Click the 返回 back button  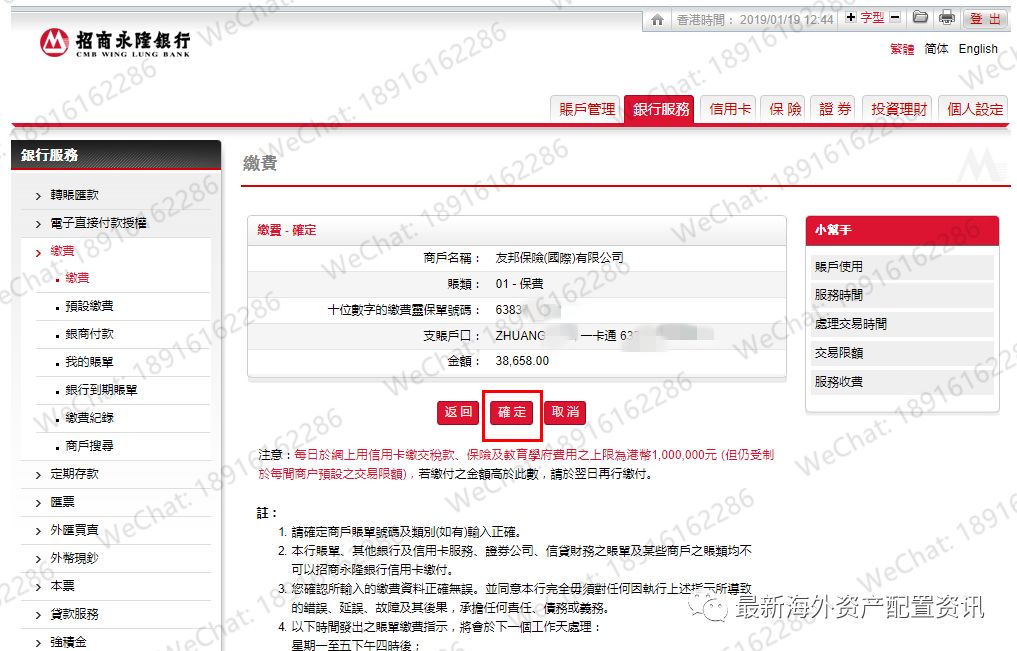pyautogui.click(x=458, y=412)
